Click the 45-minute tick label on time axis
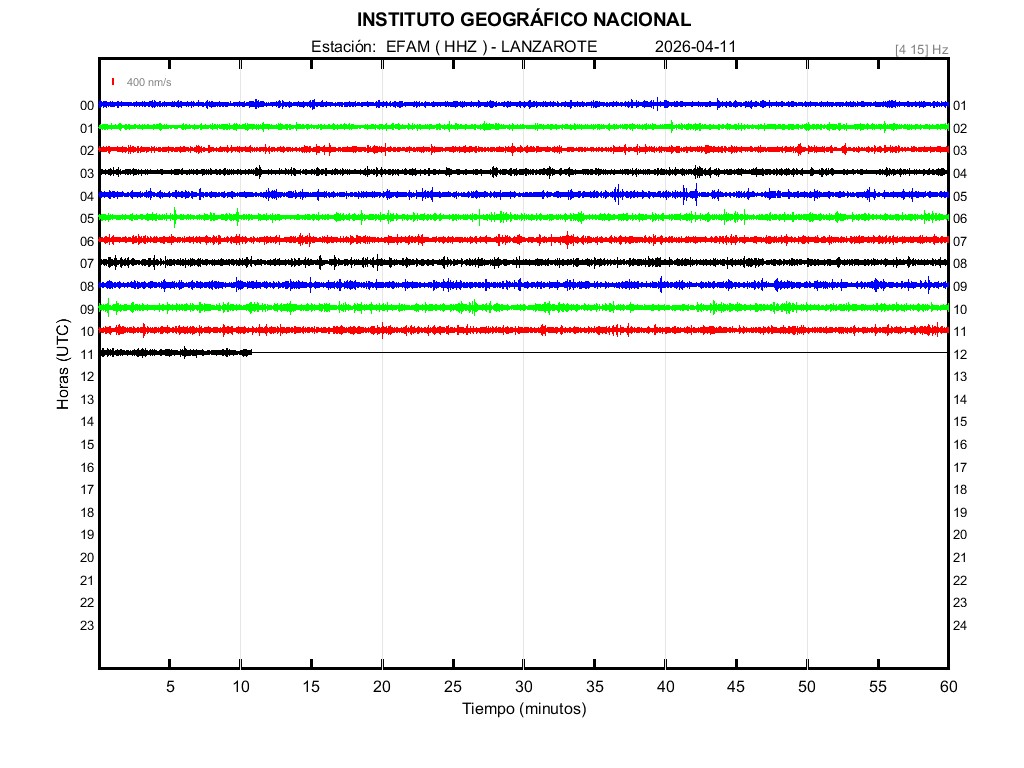 pos(735,687)
